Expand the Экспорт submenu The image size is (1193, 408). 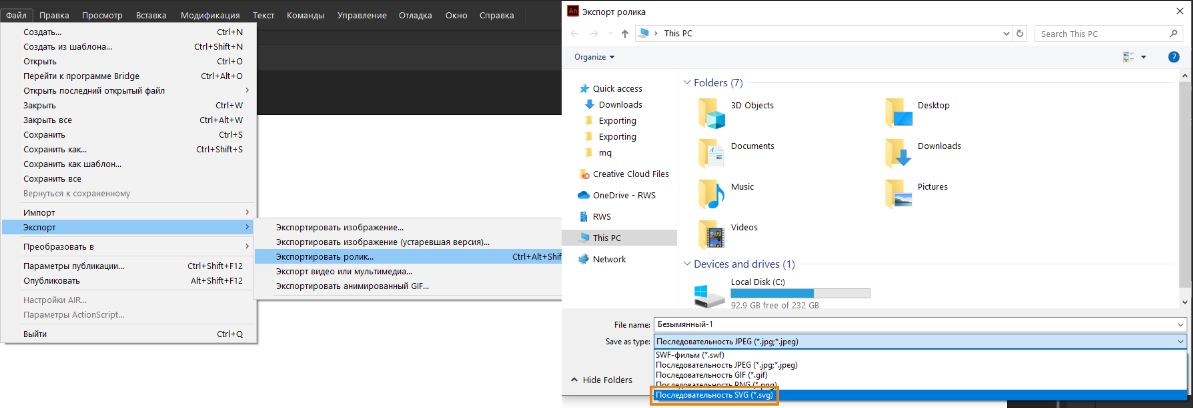click(129, 228)
